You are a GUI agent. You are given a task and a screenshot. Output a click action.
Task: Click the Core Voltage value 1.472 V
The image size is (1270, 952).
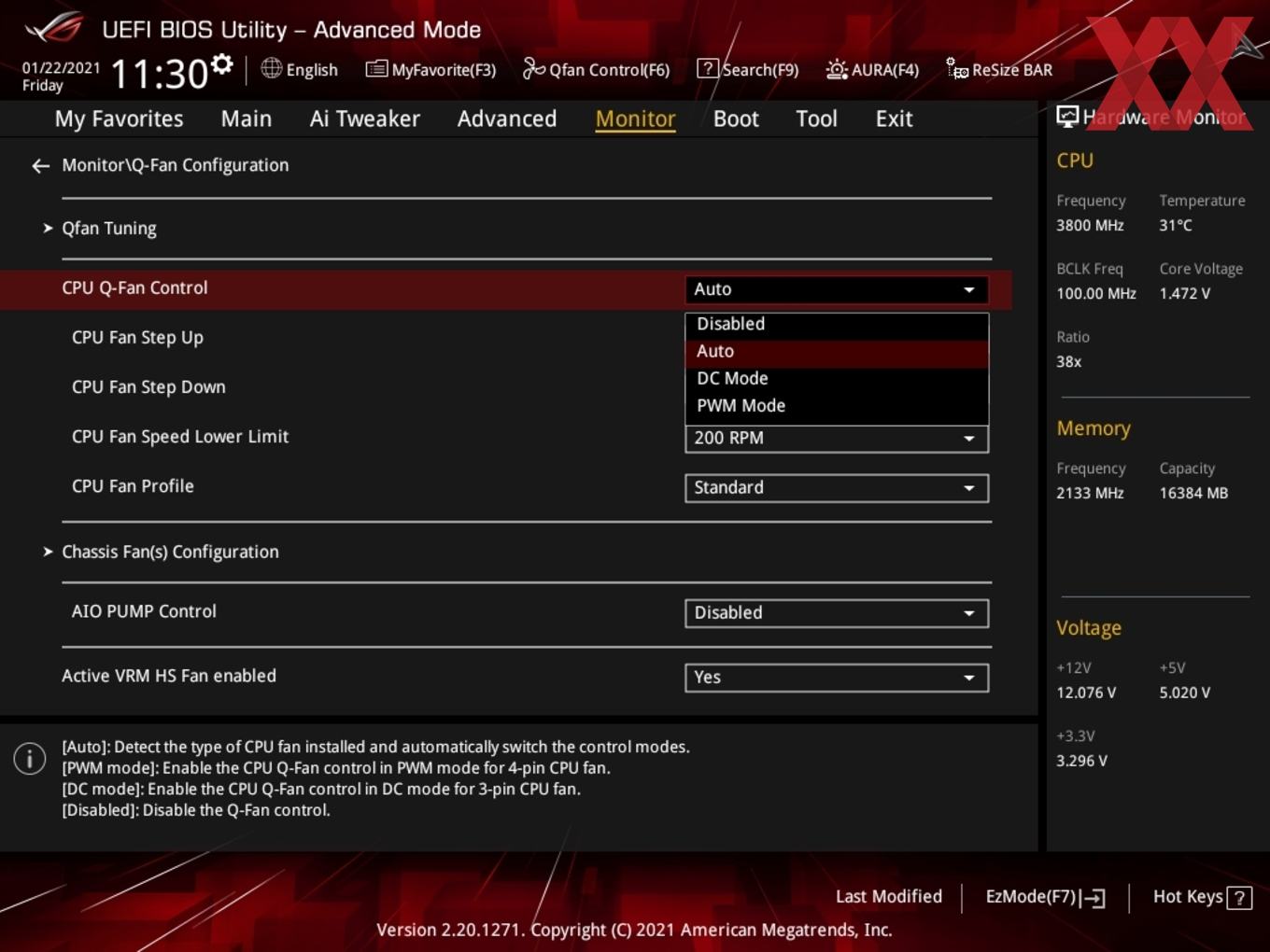(1185, 293)
